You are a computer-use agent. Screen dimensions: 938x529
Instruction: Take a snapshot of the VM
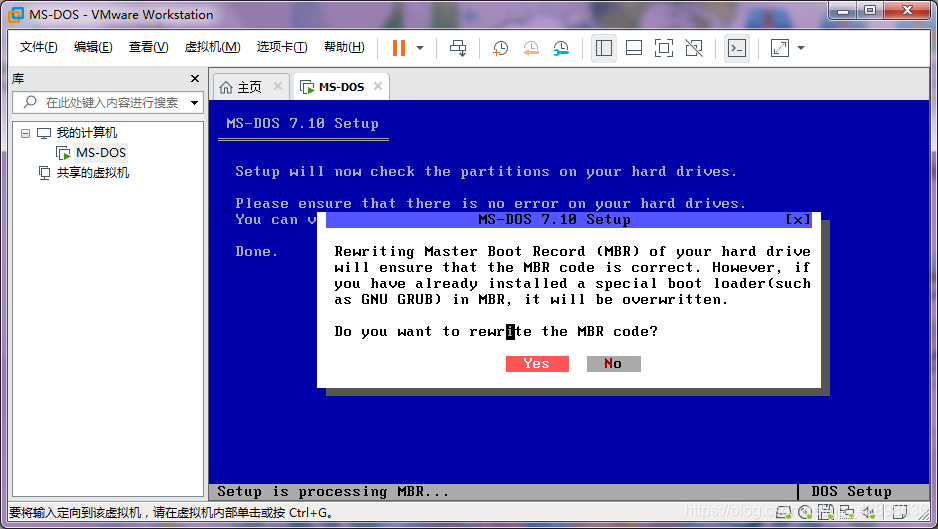coord(500,48)
